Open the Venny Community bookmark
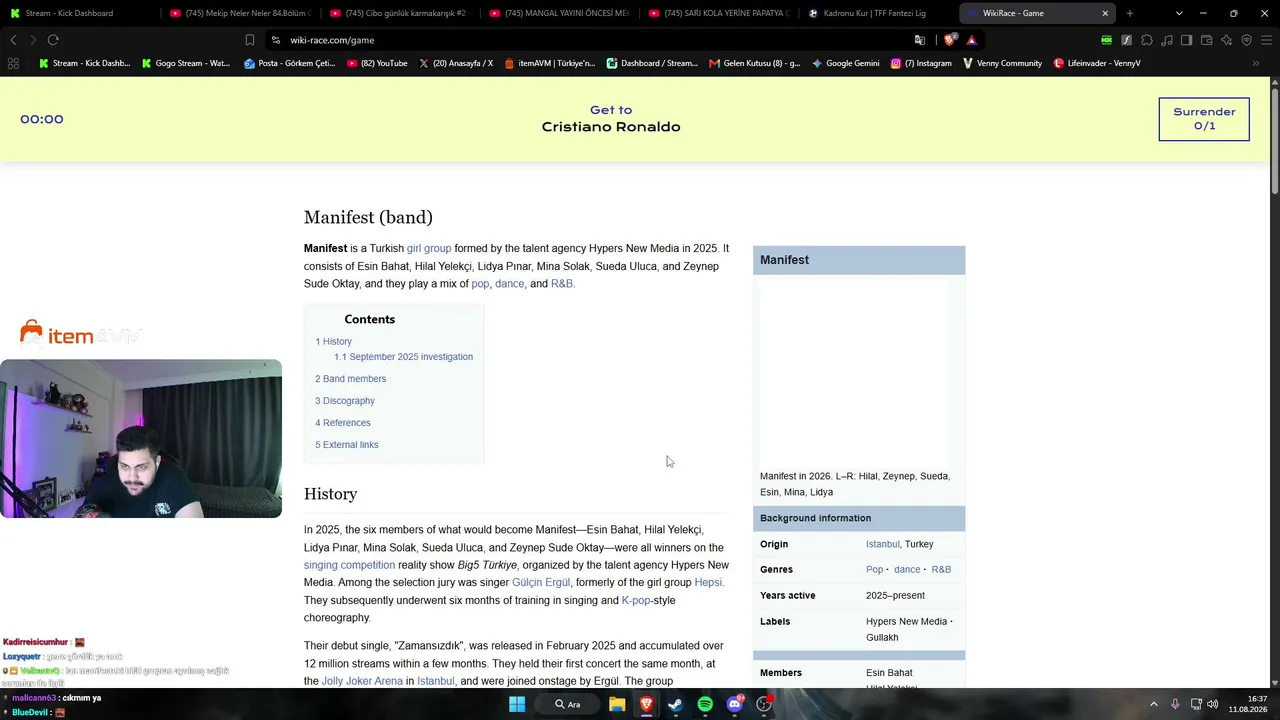 tap(1002, 63)
